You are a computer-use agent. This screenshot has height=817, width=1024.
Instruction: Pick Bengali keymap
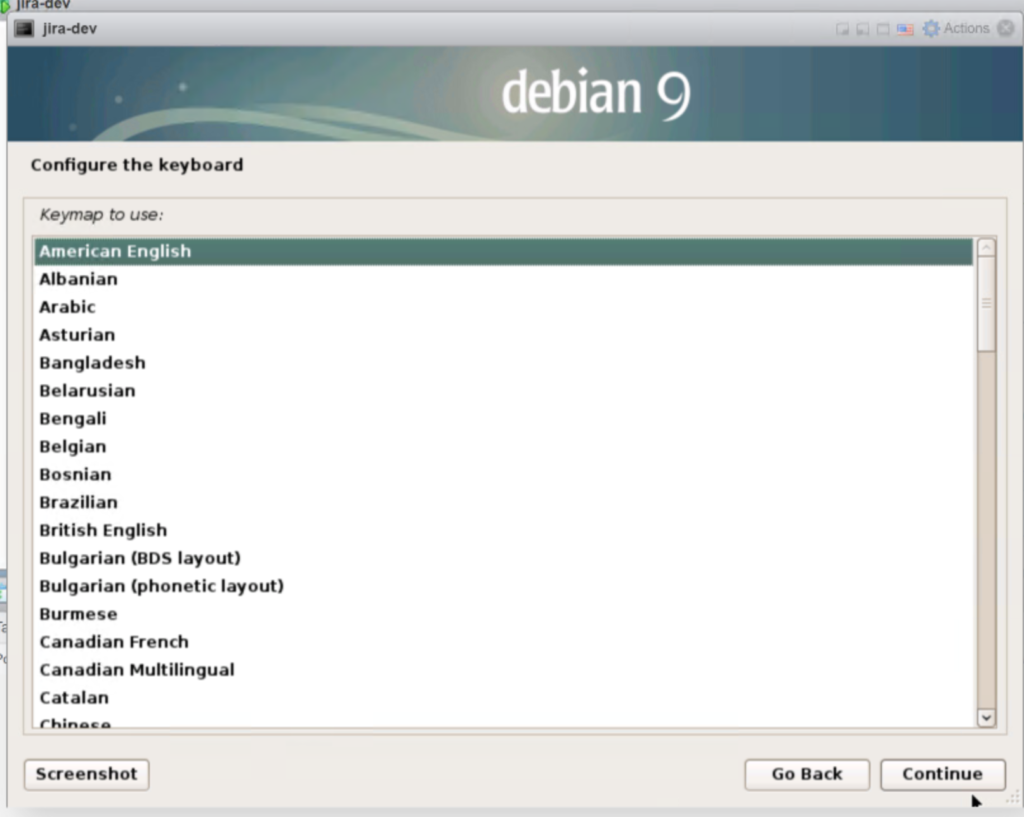point(504,419)
